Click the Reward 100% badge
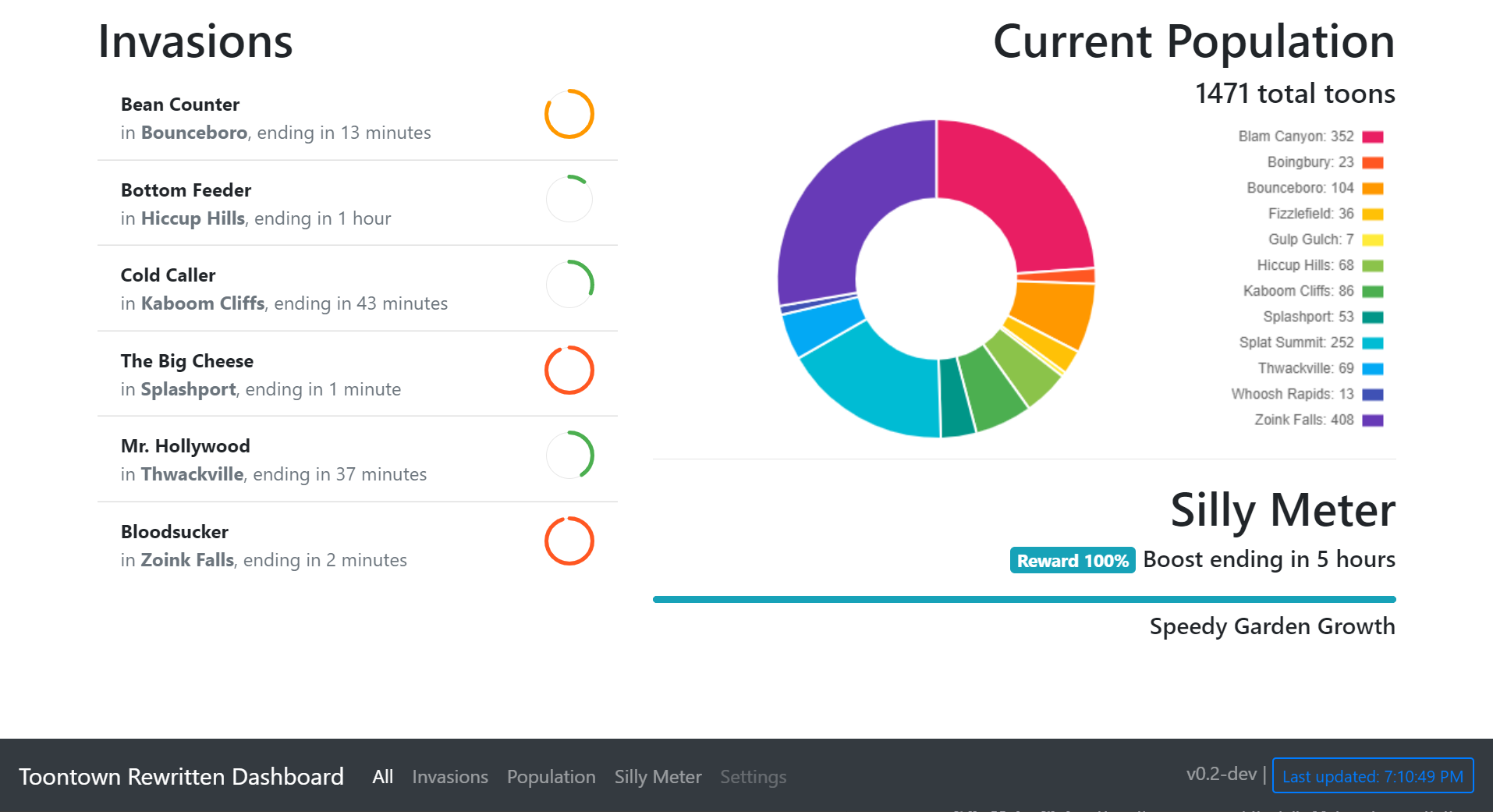1493x812 pixels. point(1073,560)
